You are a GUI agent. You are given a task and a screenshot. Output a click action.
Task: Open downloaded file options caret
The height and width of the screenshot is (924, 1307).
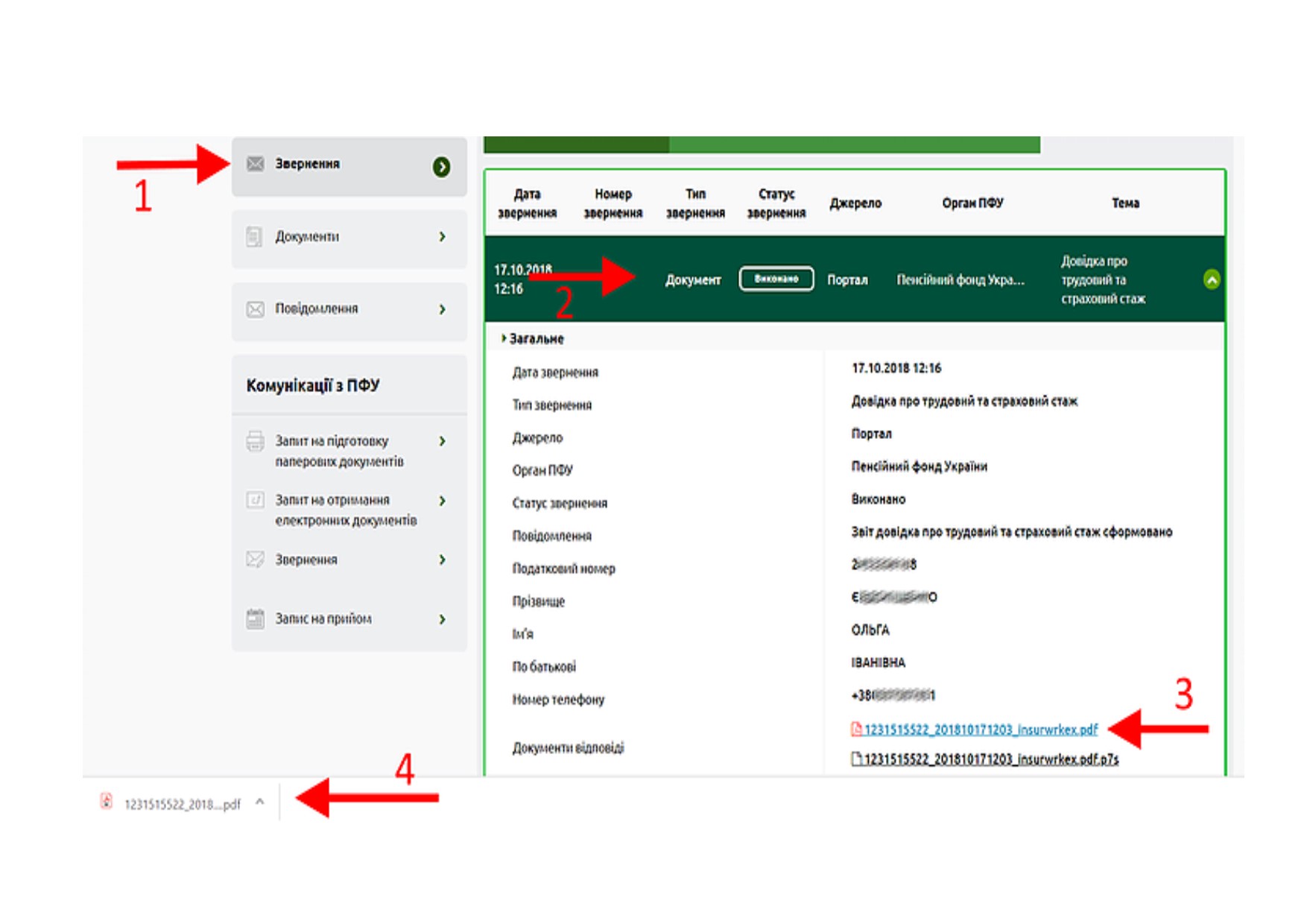260,803
